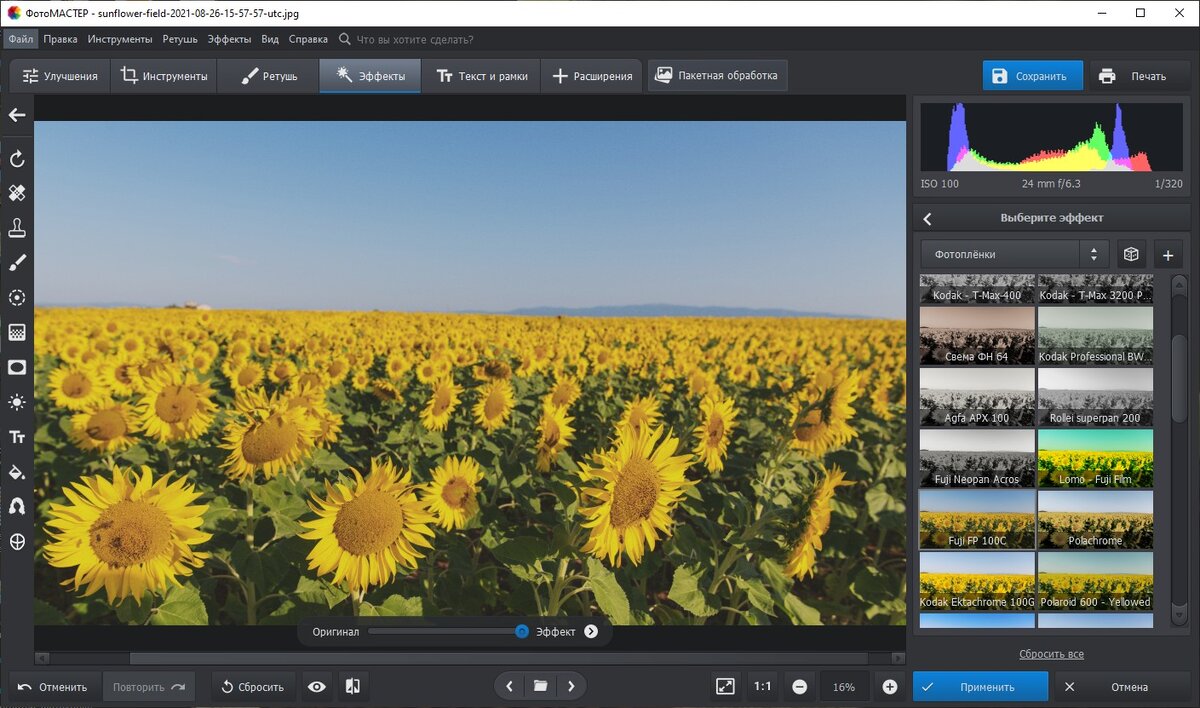Select the horseshoe-shaped tool in left toolbar
The height and width of the screenshot is (708, 1200).
point(17,507)
